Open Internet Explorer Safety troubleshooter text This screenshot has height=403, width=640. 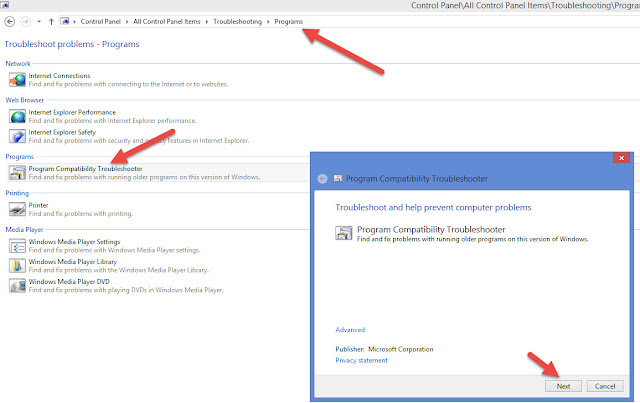click(62, 132)
